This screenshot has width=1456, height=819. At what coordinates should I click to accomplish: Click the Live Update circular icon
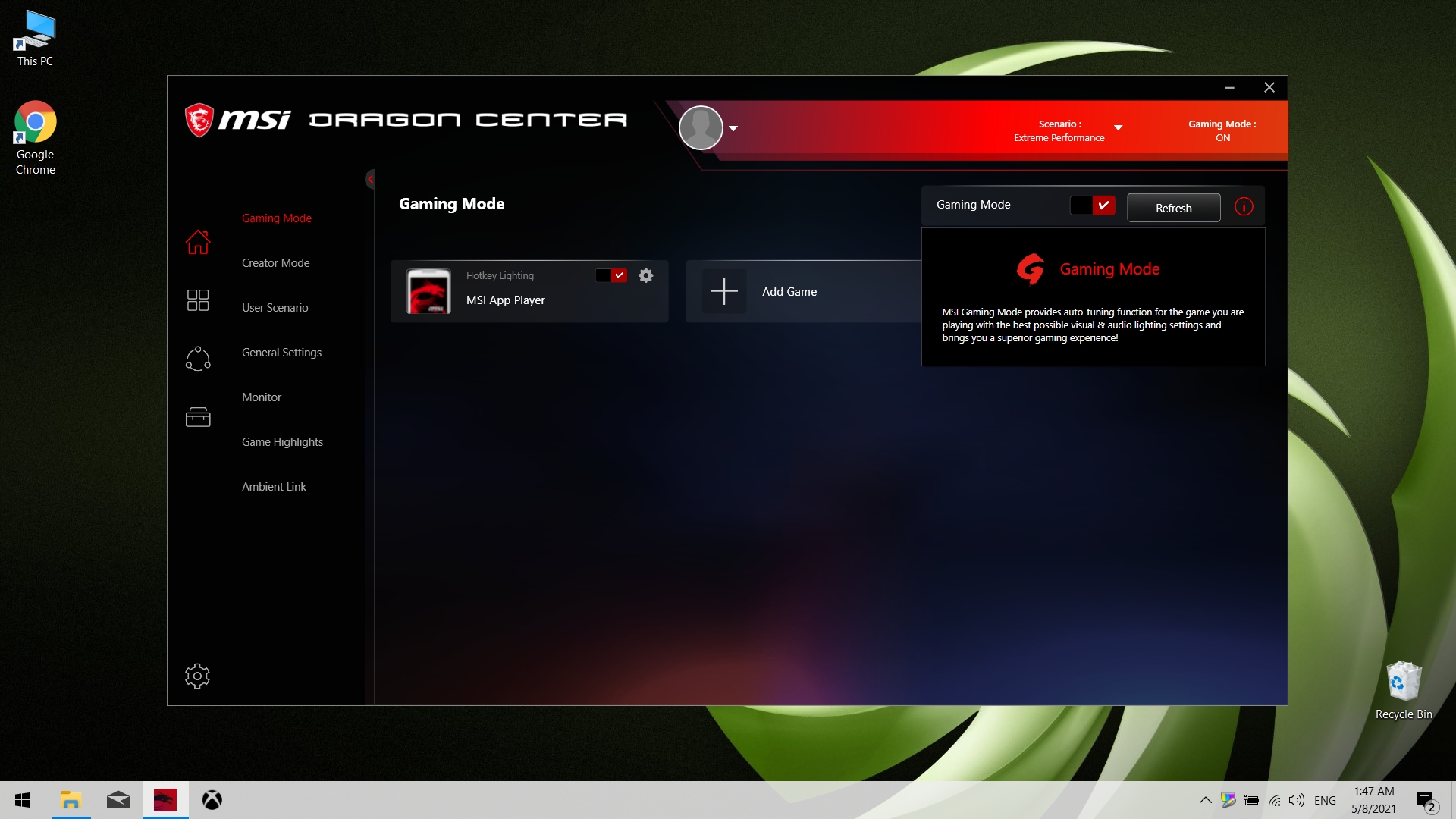[198, 359]
